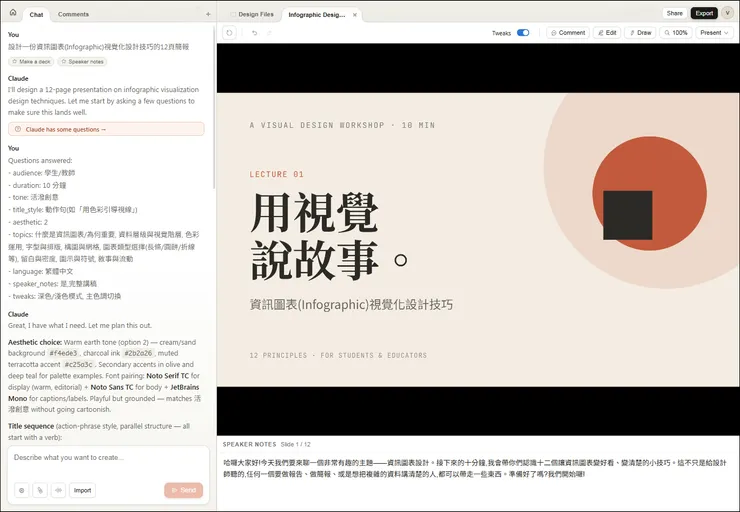740x512 pixels.
Task: Click the Edit button
Action: [607, 33]
